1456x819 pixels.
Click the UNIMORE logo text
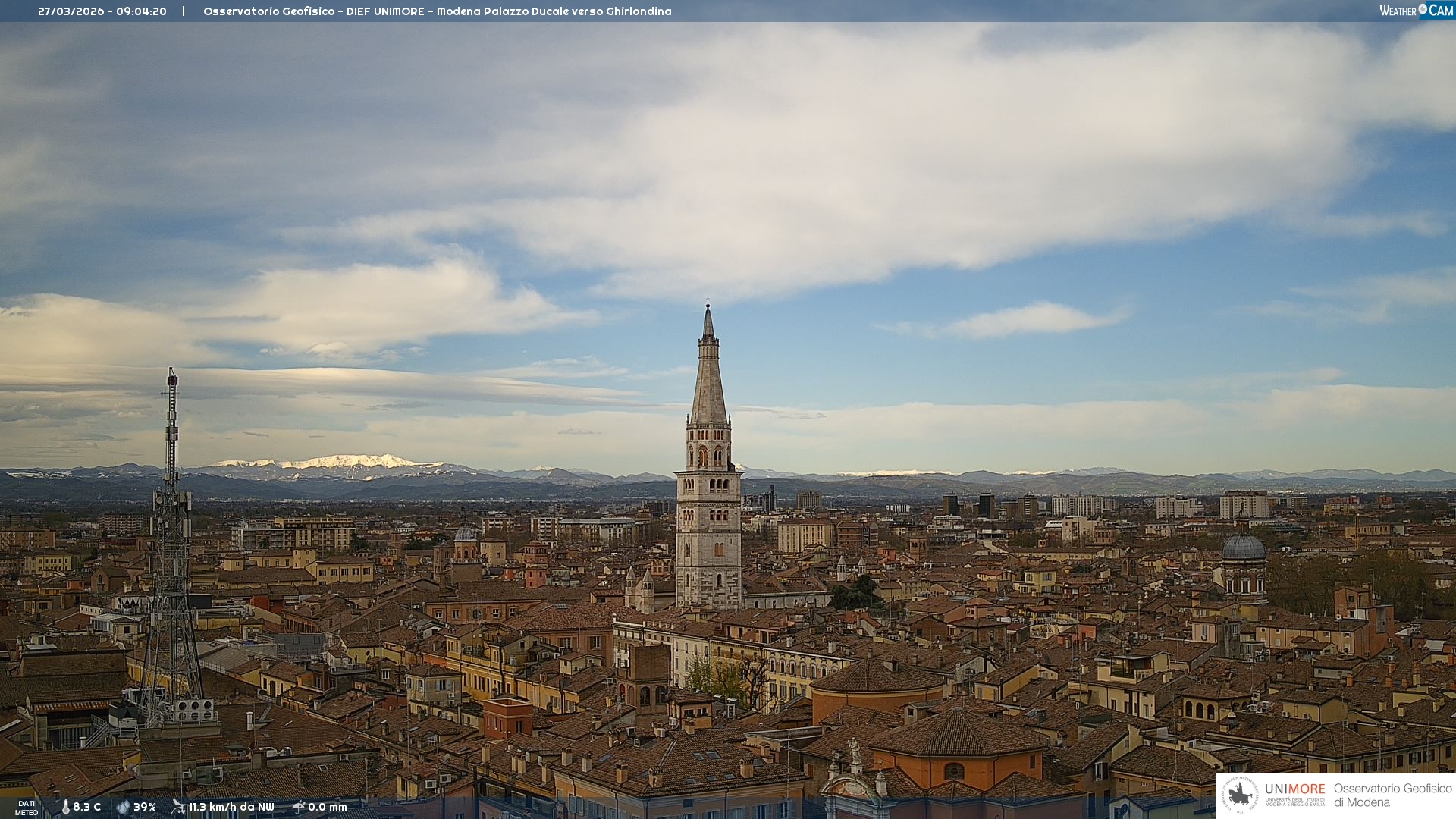point(1294,789)
